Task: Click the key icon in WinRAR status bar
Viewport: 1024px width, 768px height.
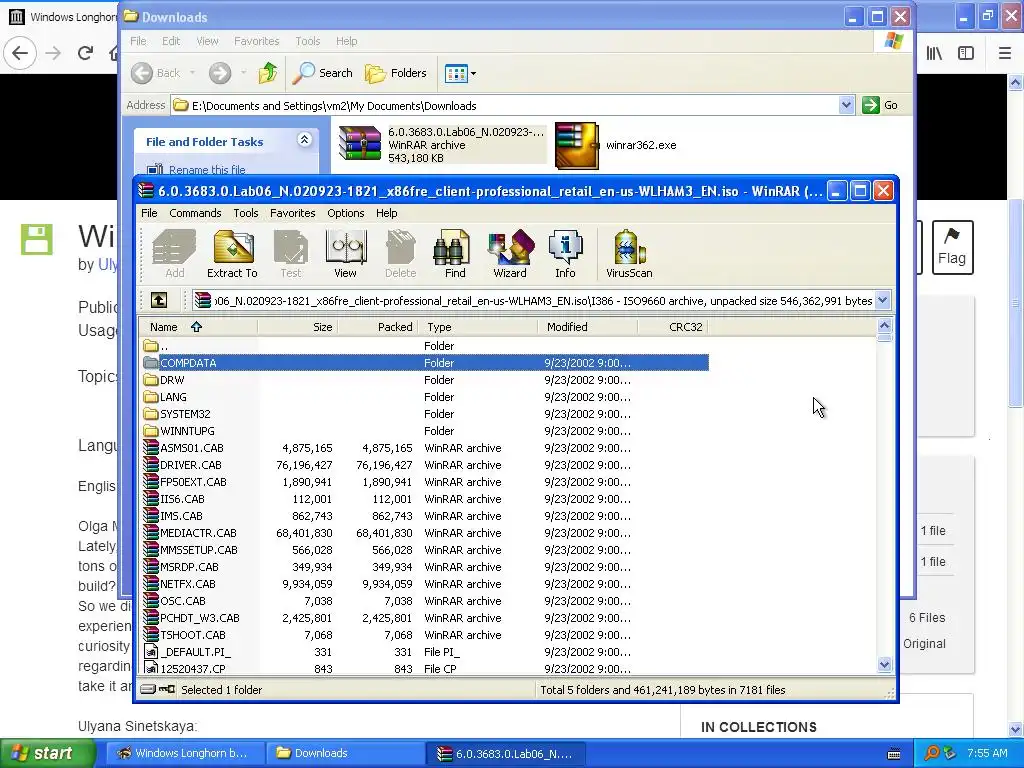Action: coord(167,689)
